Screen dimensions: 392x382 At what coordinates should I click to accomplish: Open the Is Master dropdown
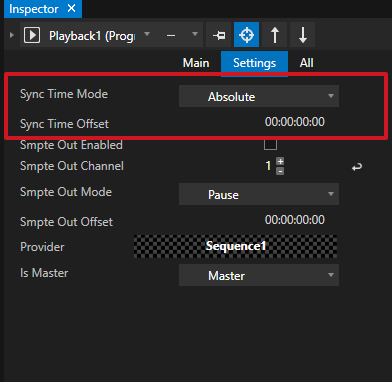259,275
